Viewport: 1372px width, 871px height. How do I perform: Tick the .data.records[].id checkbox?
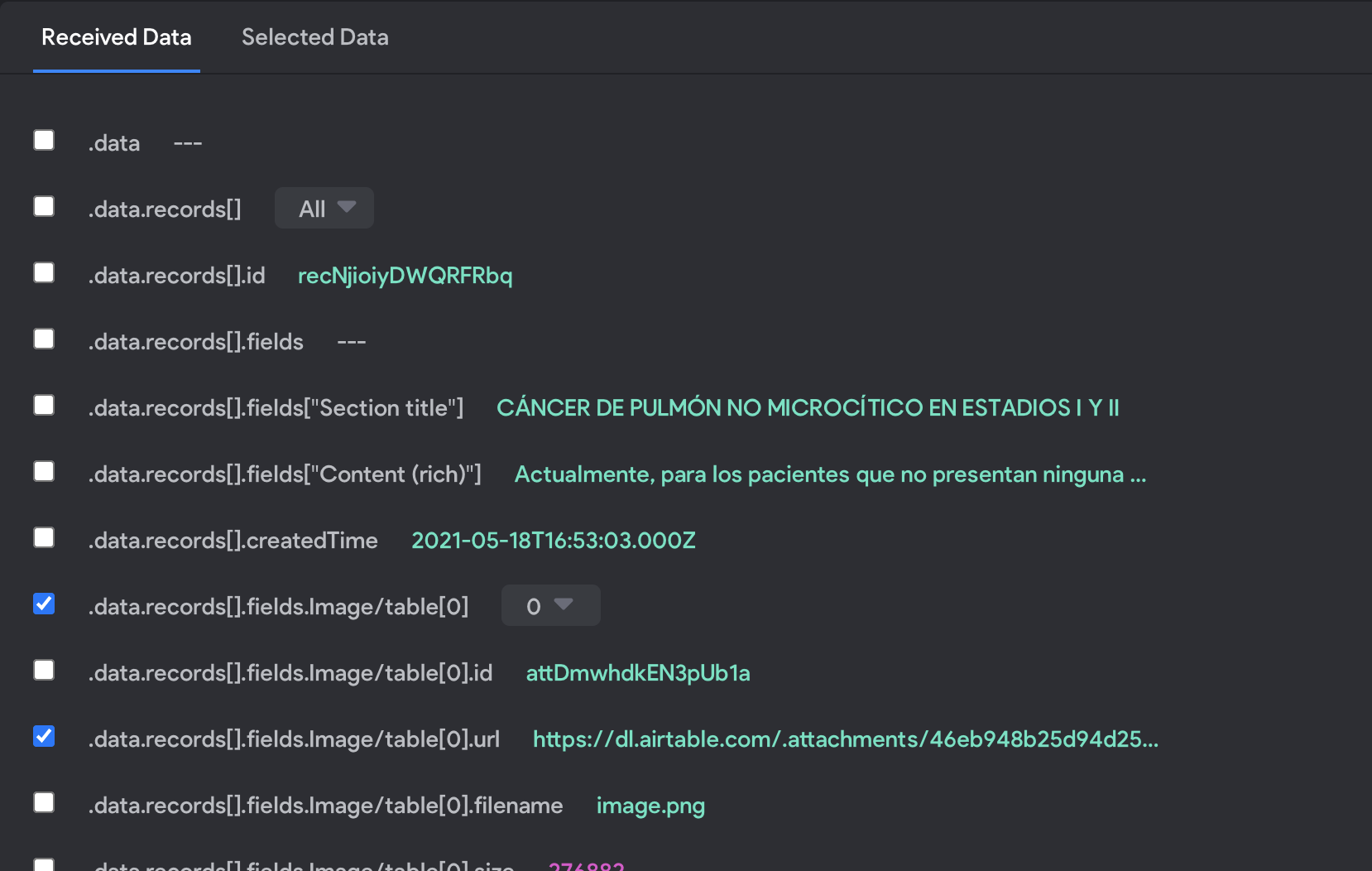[44, 272]
